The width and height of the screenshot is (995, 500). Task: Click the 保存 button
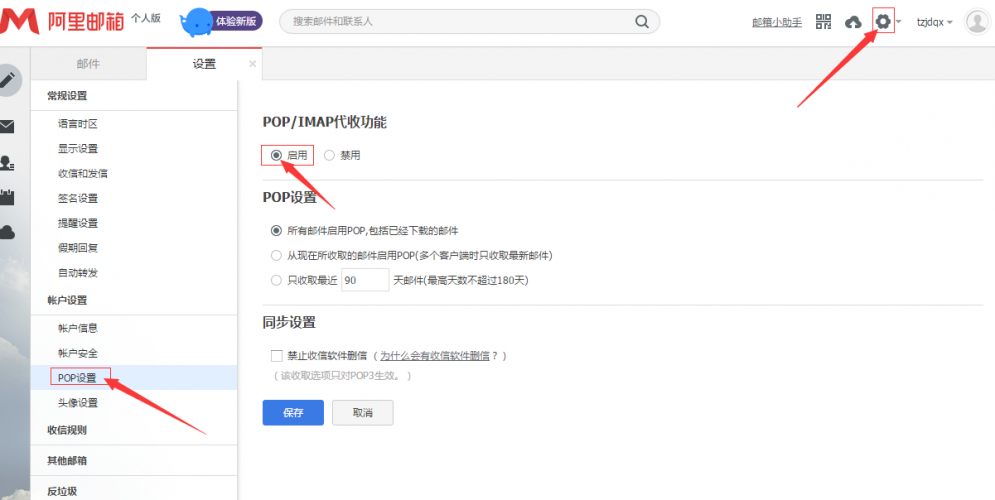click(x=293, y=412)
